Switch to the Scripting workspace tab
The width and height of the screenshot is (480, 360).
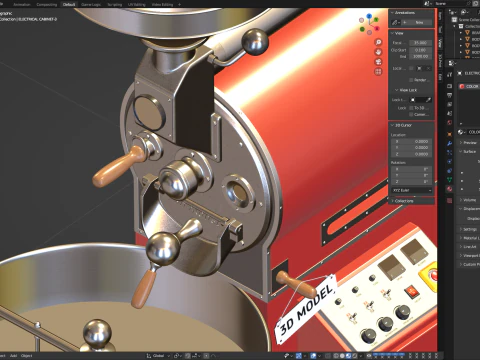pyautogui.click(x=114, y=5)
